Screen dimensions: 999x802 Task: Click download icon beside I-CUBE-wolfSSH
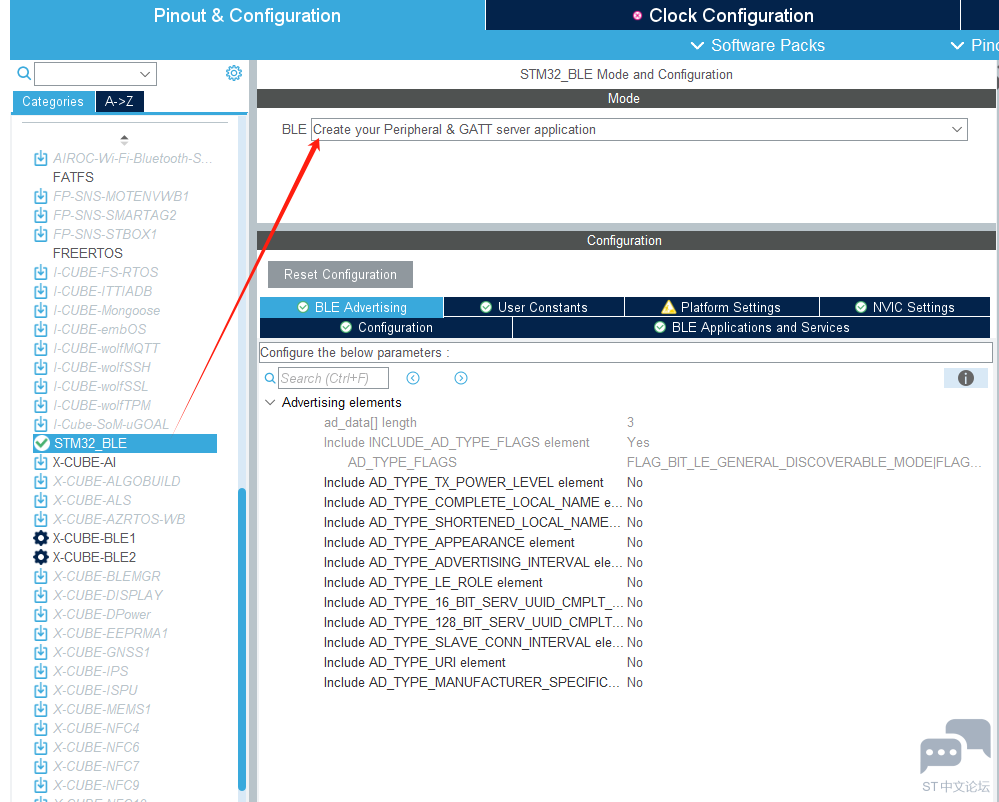pos(41,368)
